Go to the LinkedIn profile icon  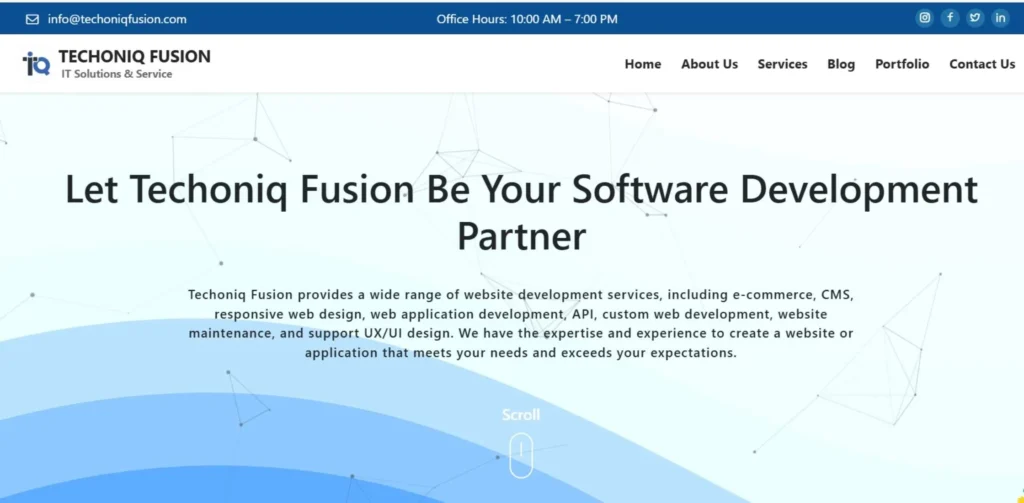(1000, 18)
